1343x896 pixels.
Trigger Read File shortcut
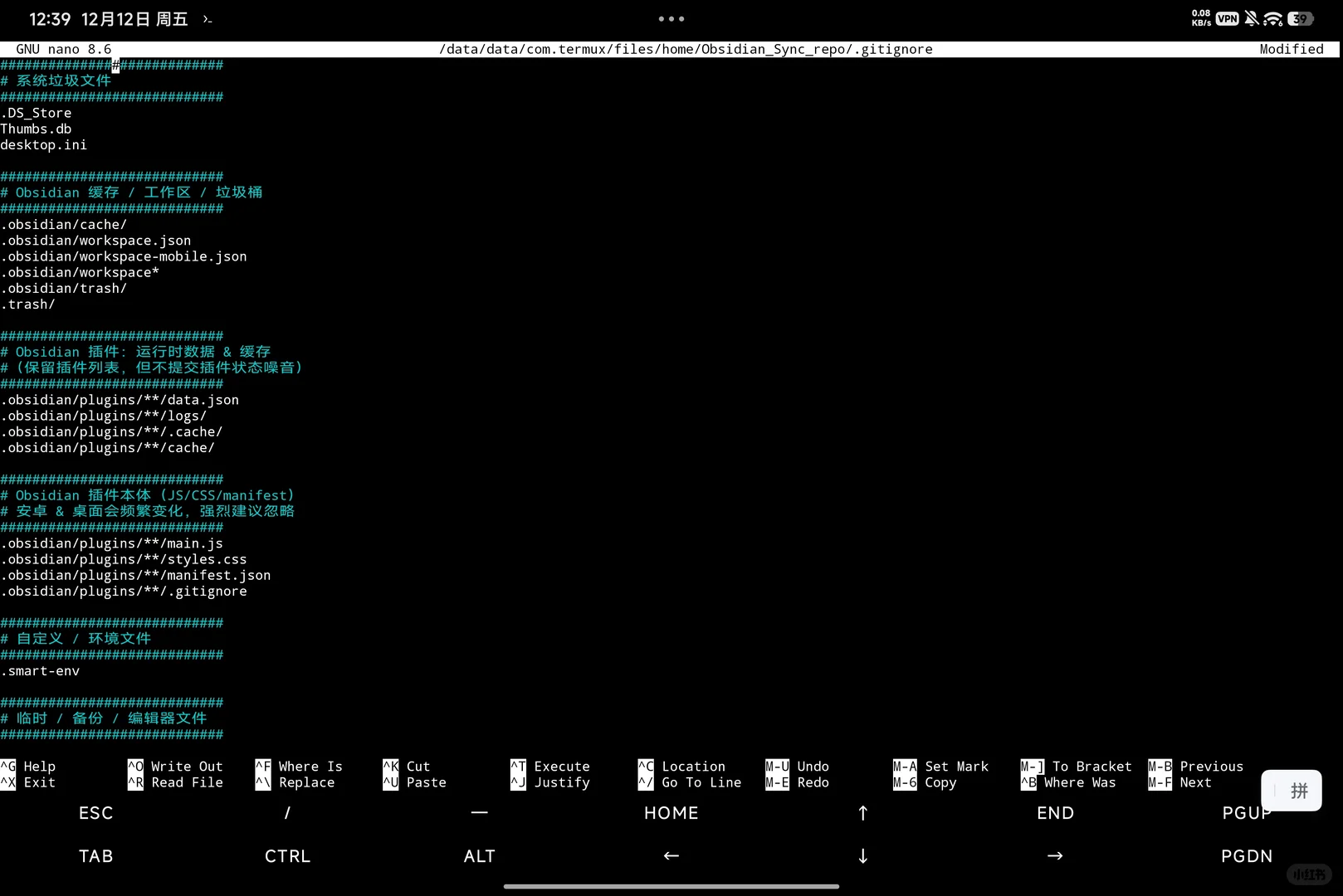177,782
